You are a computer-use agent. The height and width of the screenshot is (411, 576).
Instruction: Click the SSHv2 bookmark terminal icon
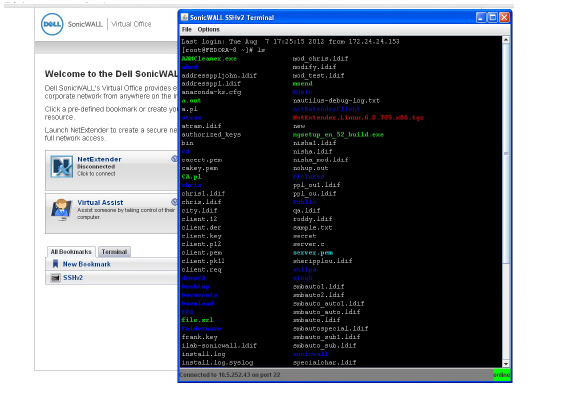tap(55, 278)
